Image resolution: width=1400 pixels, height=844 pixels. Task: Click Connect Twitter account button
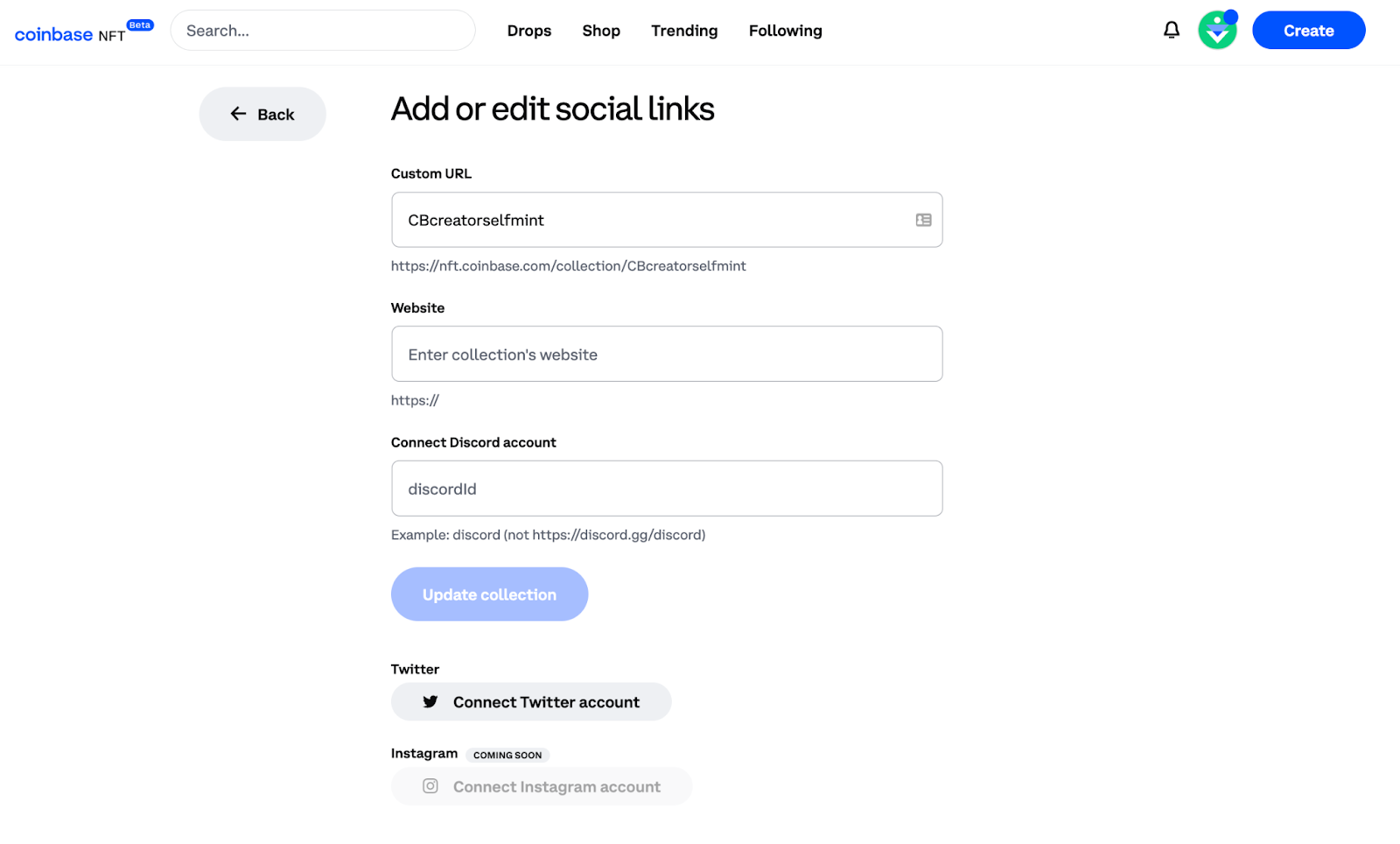point(531,702)
